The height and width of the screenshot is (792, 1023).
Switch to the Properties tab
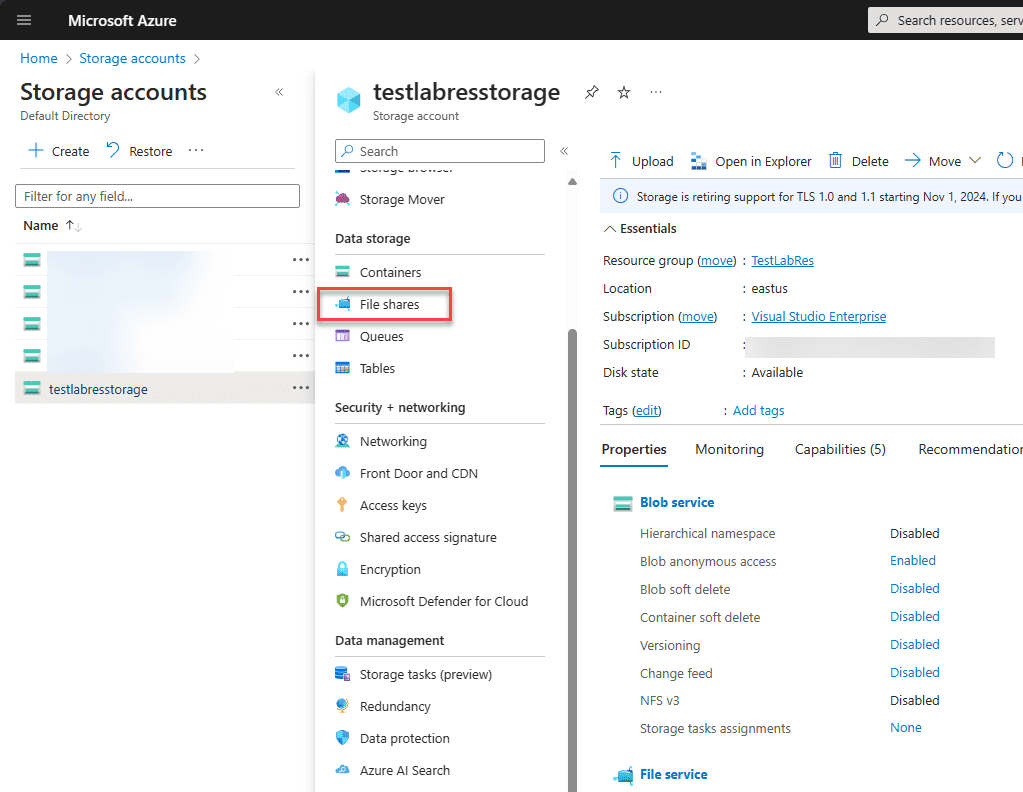[634, 449]
